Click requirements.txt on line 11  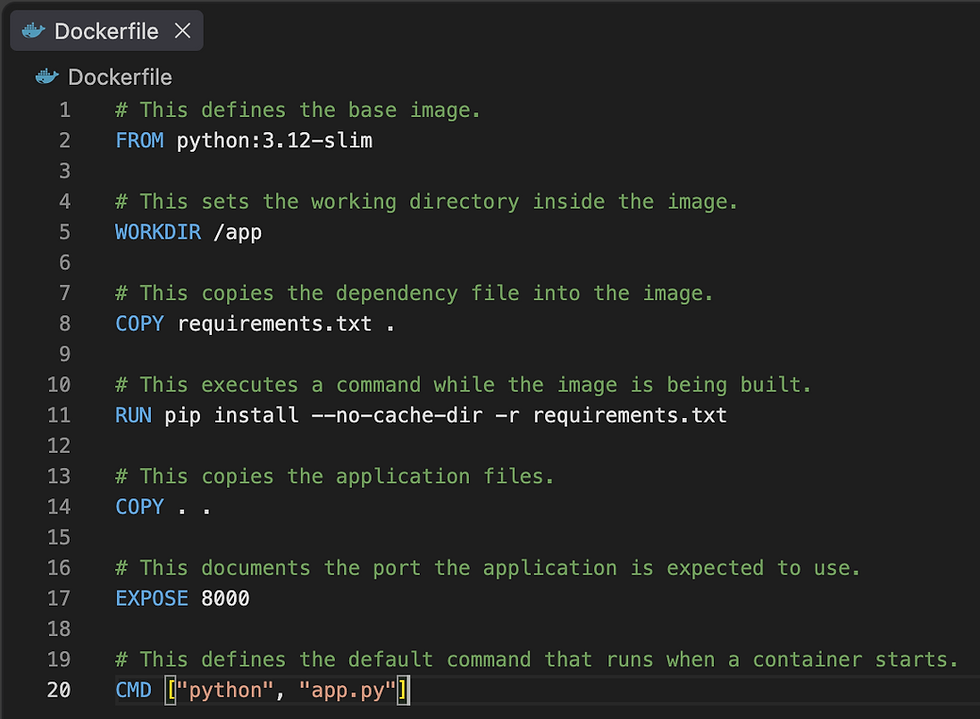tap(629, 415)
